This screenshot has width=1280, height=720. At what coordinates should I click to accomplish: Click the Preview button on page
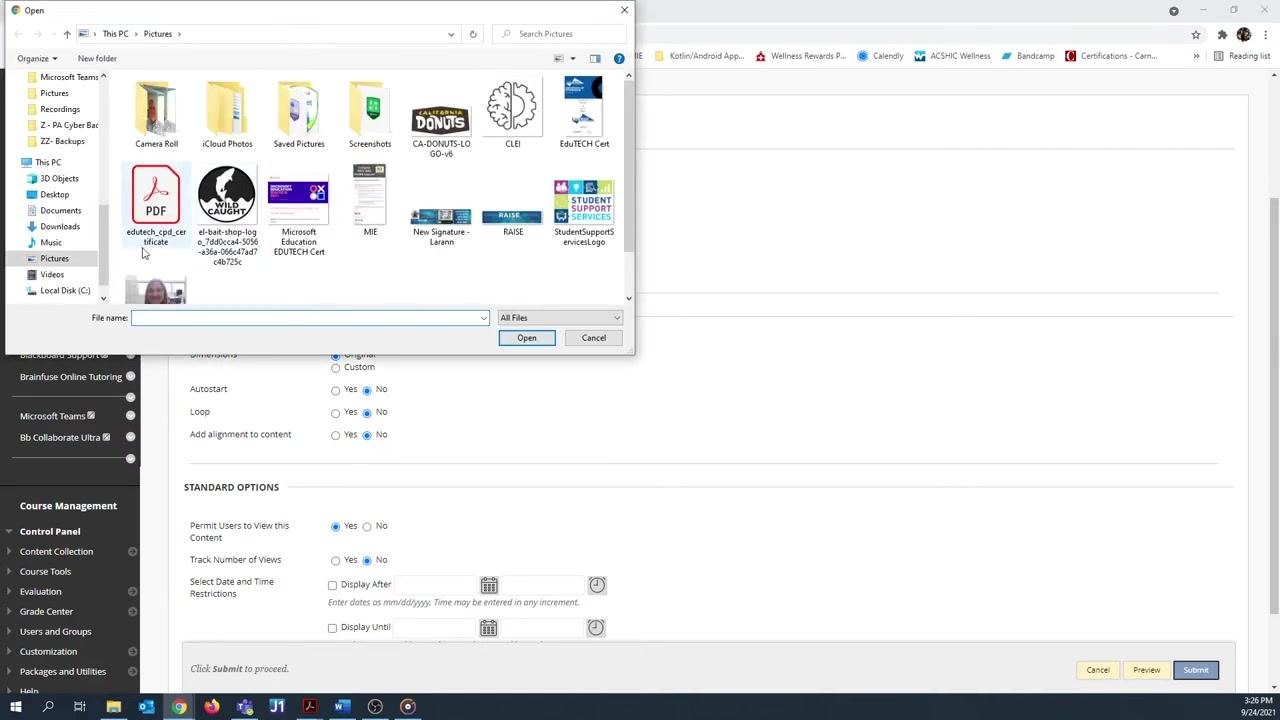pos(1147,670)
